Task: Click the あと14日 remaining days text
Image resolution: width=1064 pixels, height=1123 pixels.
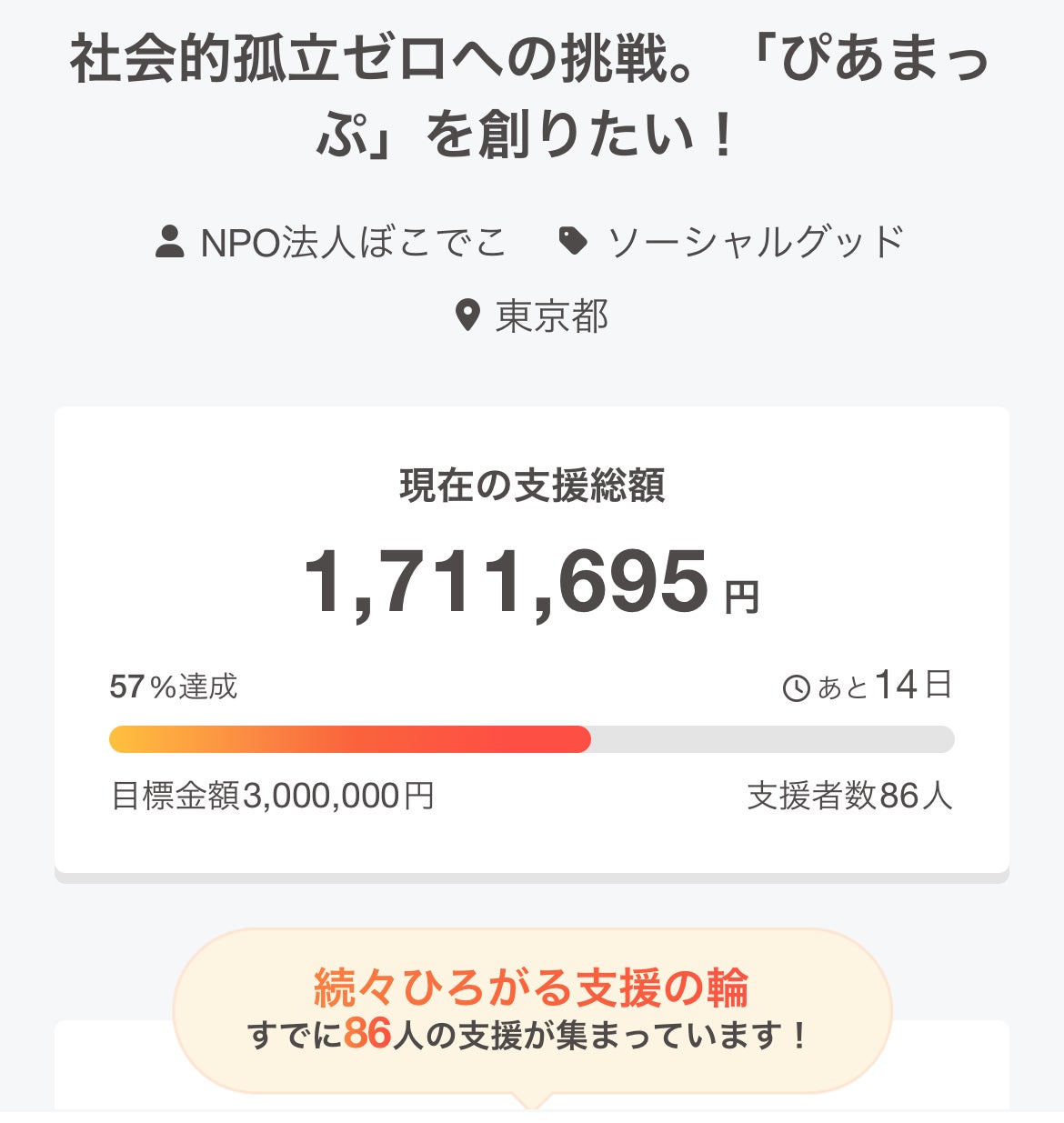Action: click(x=884, y=686)
